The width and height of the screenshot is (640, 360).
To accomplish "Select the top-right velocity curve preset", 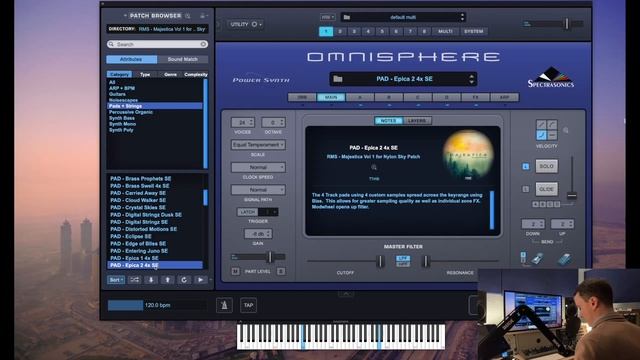I will coord(552,124).
